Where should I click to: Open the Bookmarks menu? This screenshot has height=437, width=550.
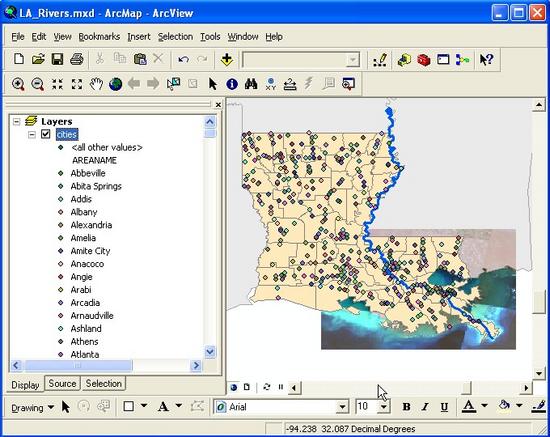point(99,36)
